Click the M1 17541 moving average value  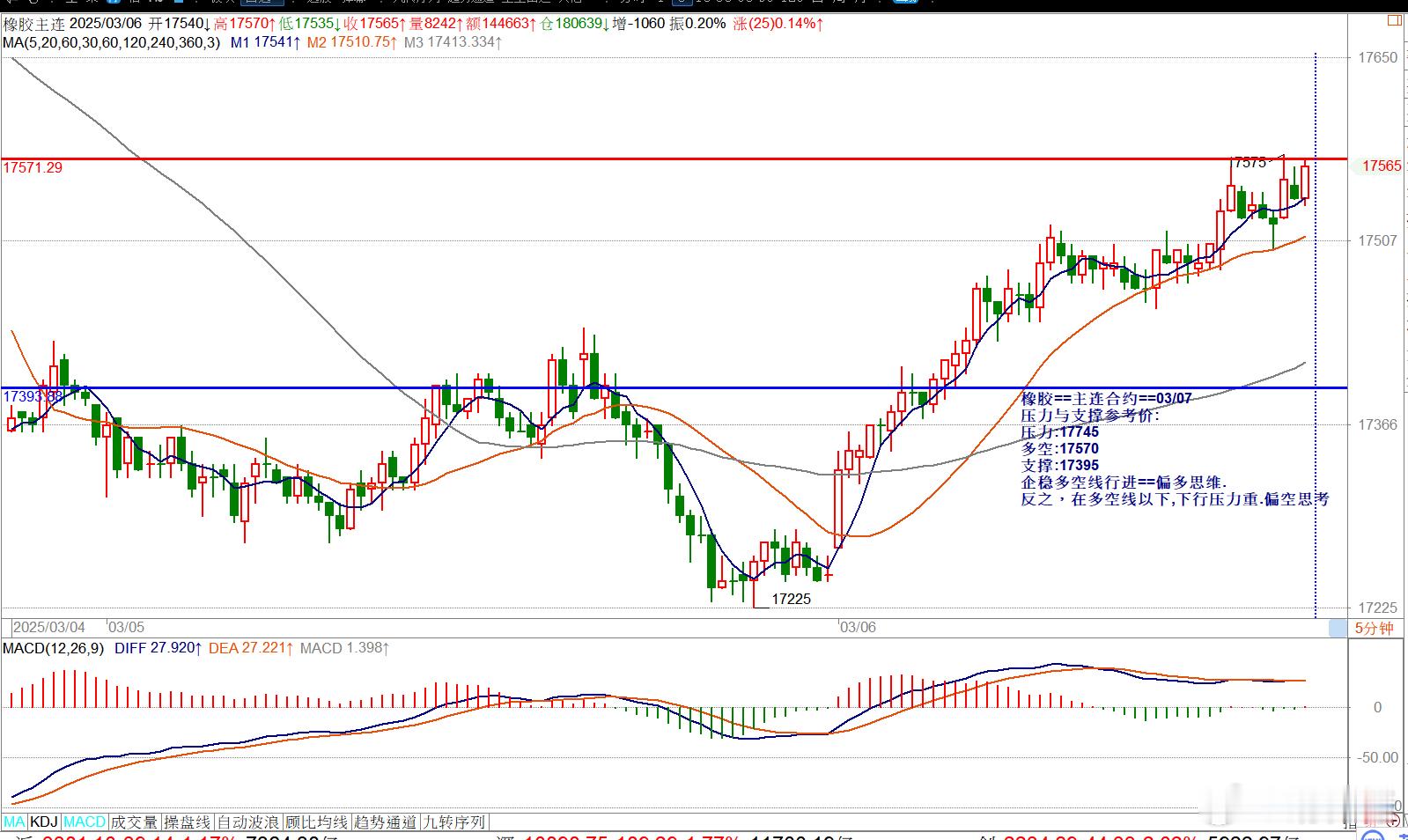click(x=265, y=41)
